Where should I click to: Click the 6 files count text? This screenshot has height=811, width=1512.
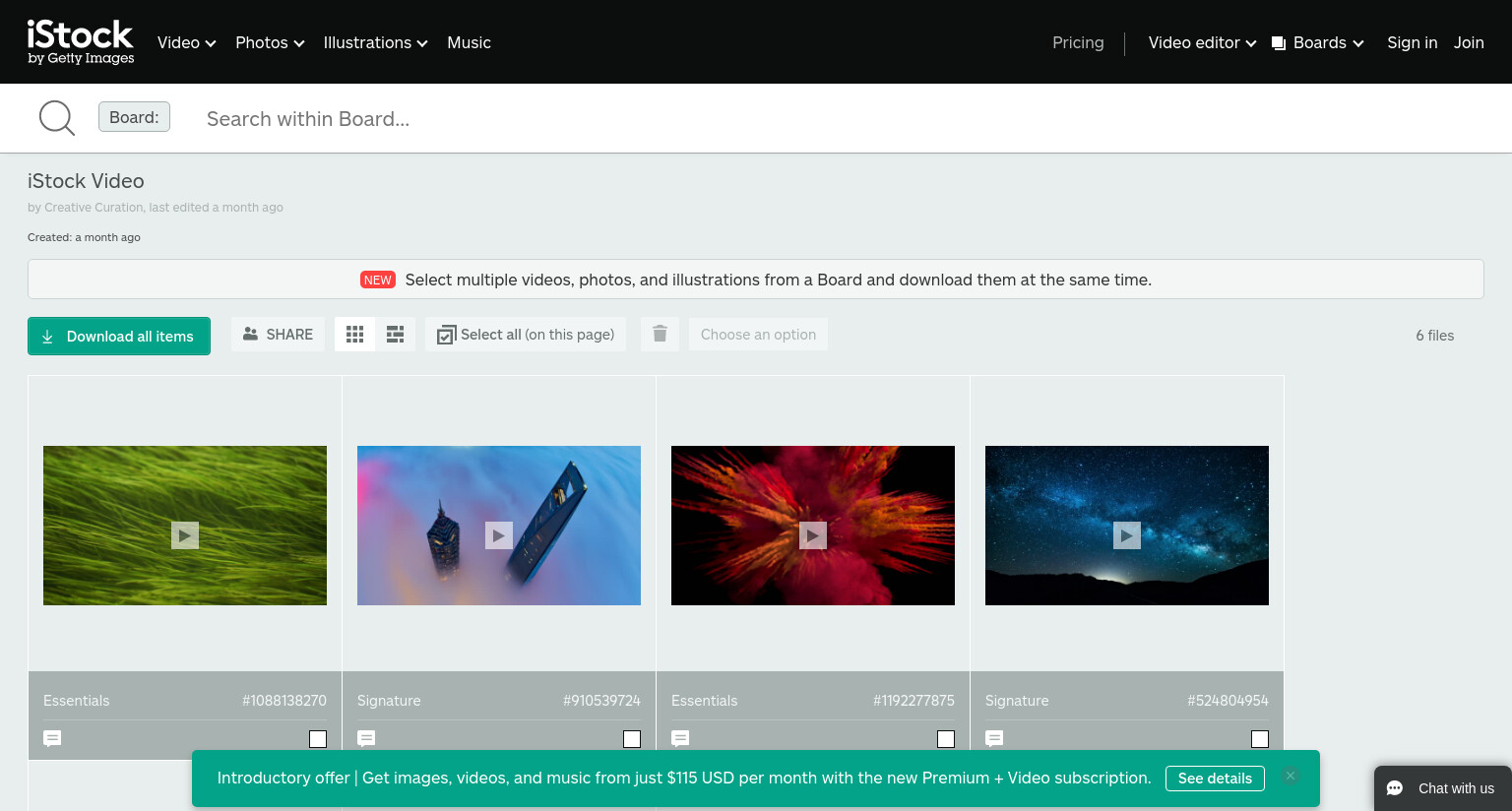pyautogui.click(x=1434, y=336)
